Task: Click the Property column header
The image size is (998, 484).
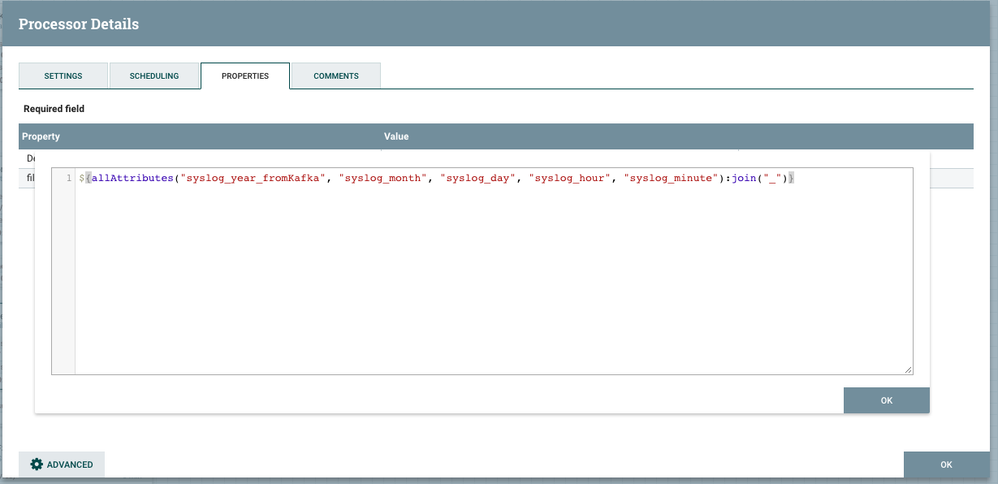Action: pyautogui.click(x=42, y=136)
